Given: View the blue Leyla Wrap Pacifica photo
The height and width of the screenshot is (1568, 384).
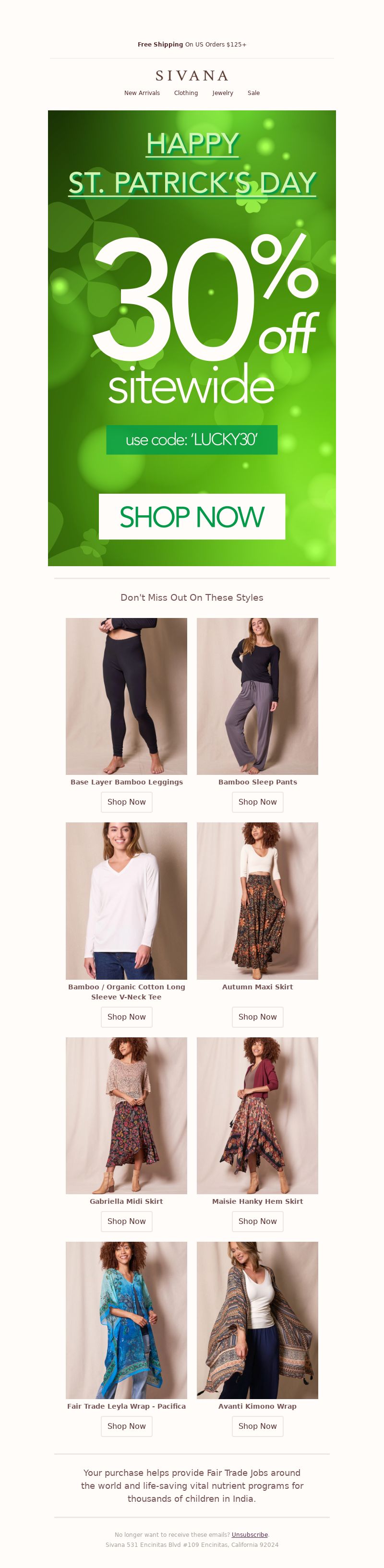Looking at the screenshot, I should (127, 1320).
